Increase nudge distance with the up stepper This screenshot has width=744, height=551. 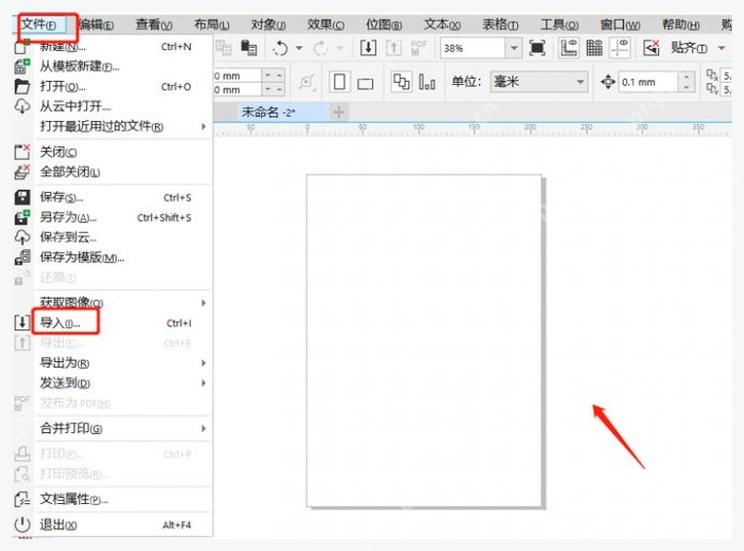coord(686,77)
